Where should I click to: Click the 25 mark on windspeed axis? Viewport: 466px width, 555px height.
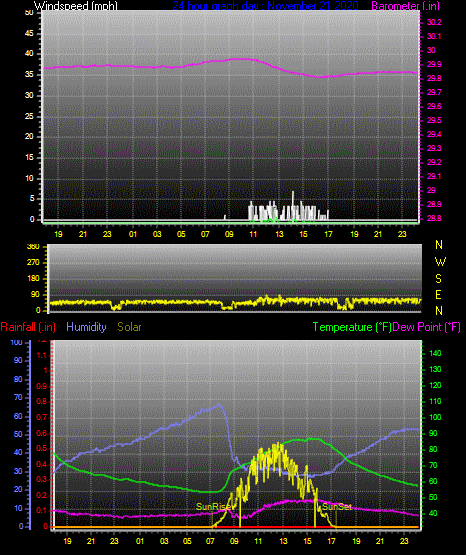pos(29,116)
